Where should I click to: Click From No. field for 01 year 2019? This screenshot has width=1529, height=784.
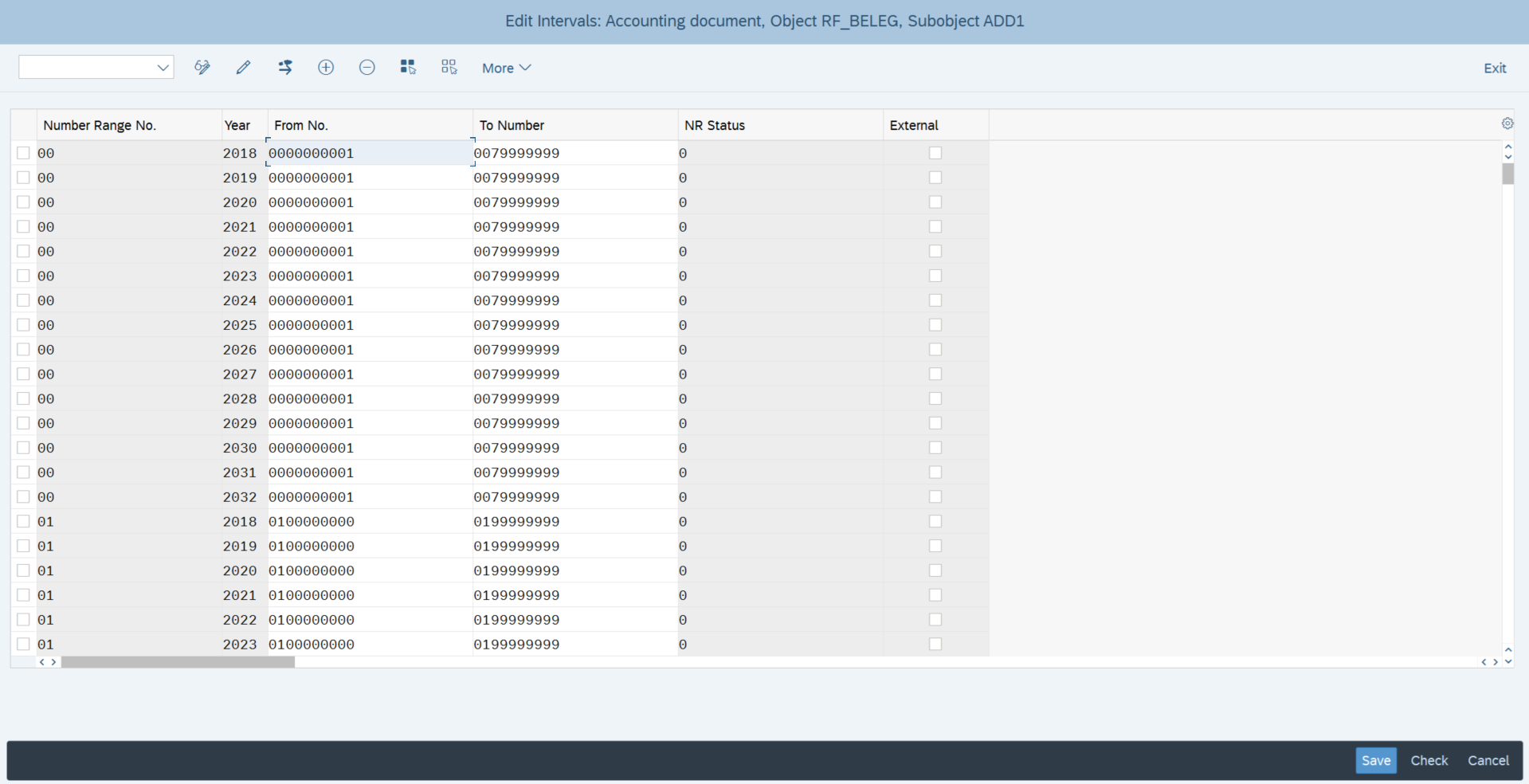[x=370, y=546]
